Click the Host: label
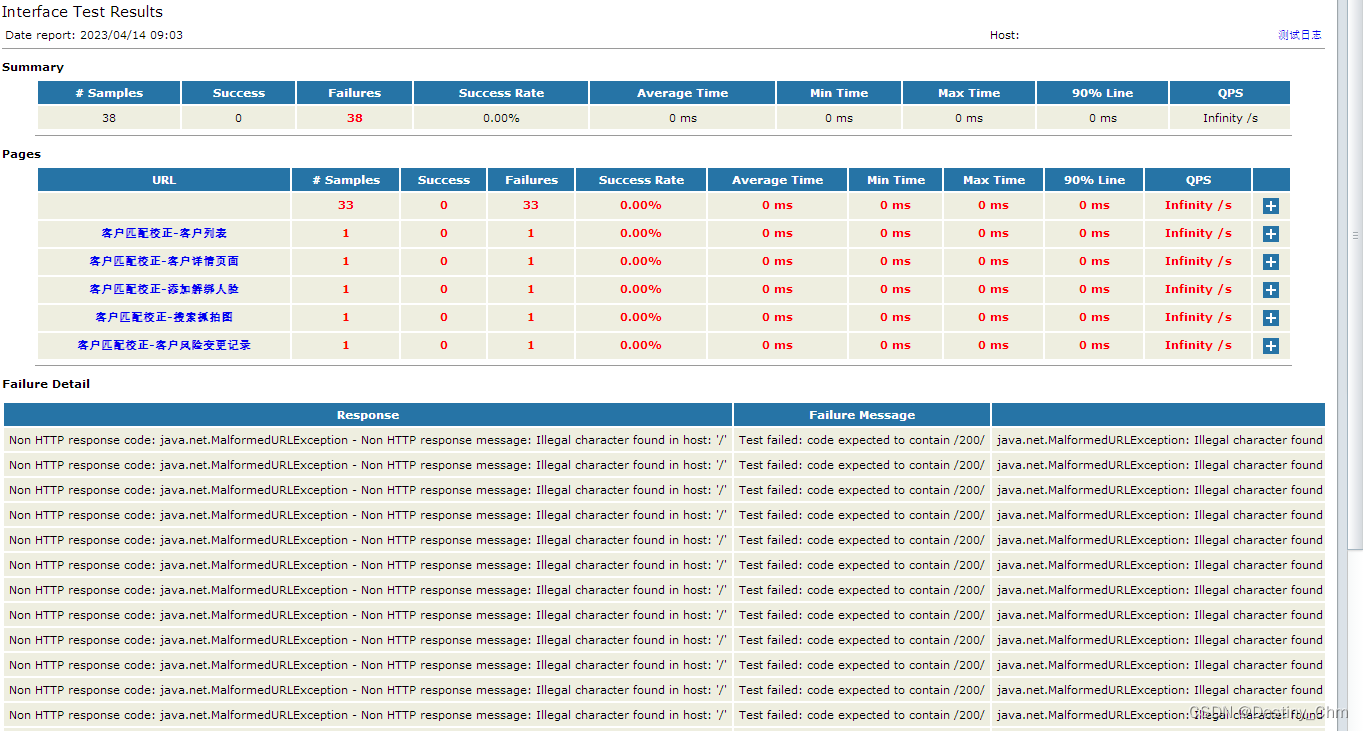1363x731 pixels. 1004,35
